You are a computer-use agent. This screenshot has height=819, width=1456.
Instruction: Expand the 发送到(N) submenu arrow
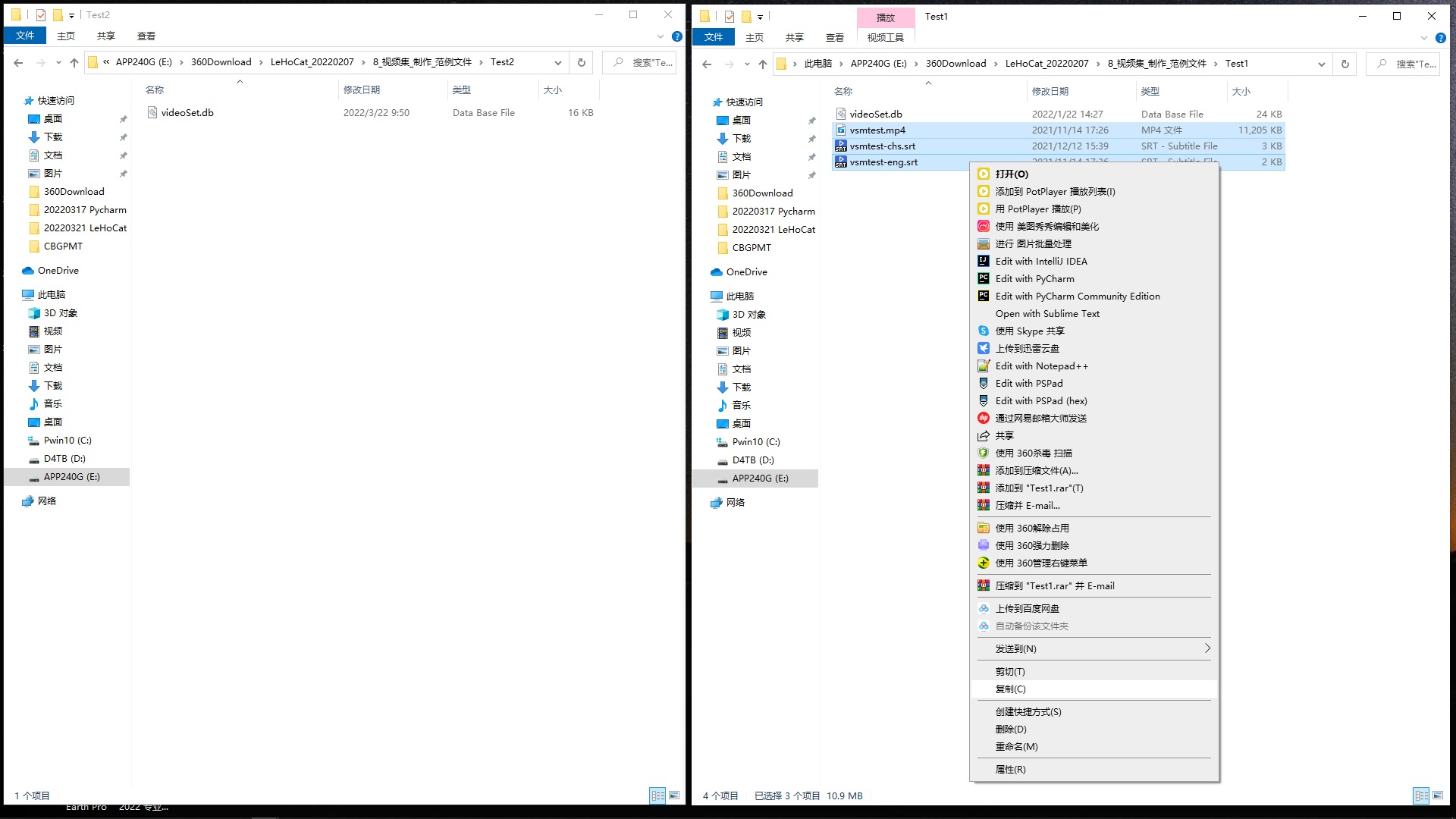click(1207, 648)
